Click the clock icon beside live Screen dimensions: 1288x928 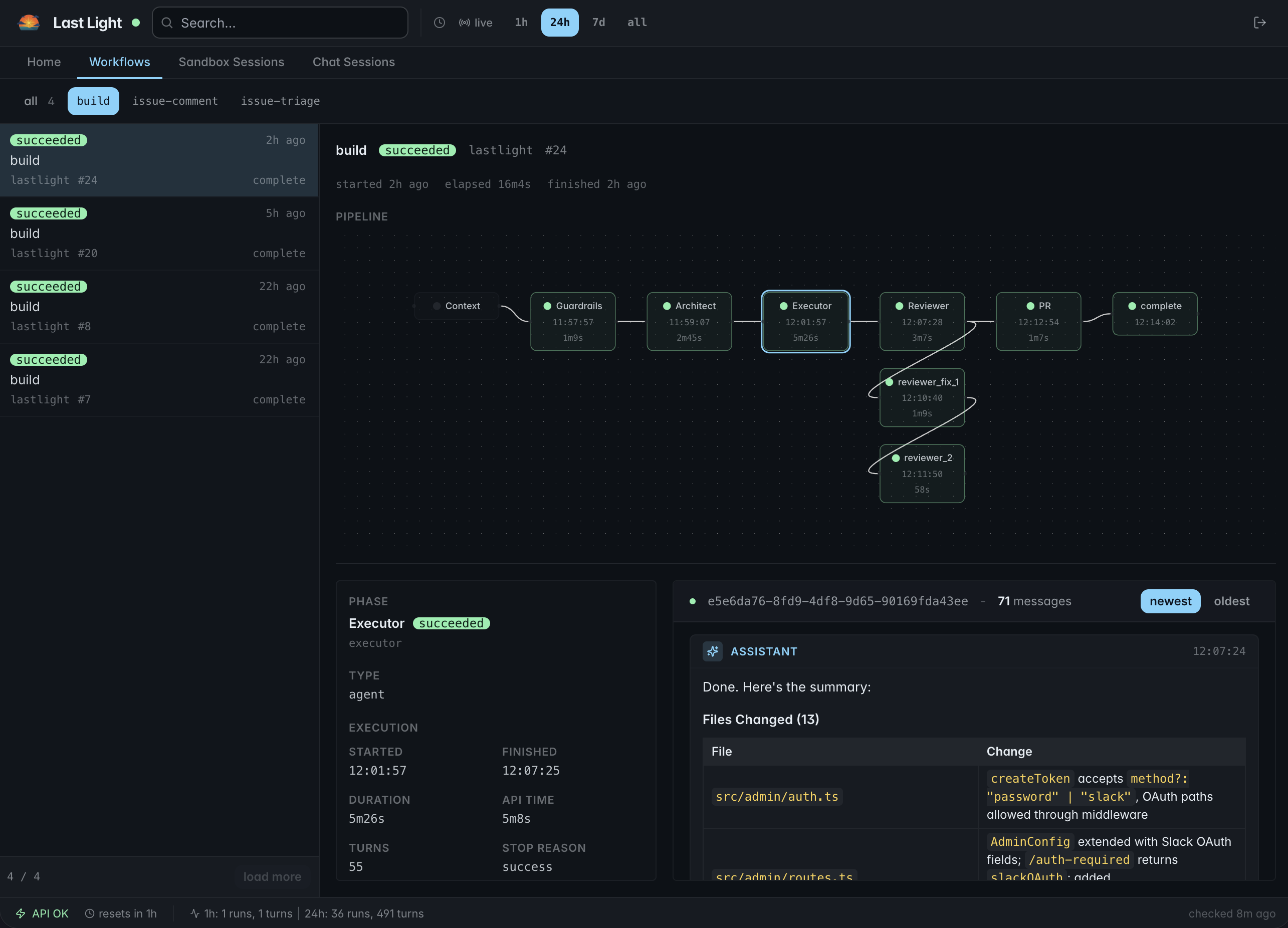click(x=439, y=23)
